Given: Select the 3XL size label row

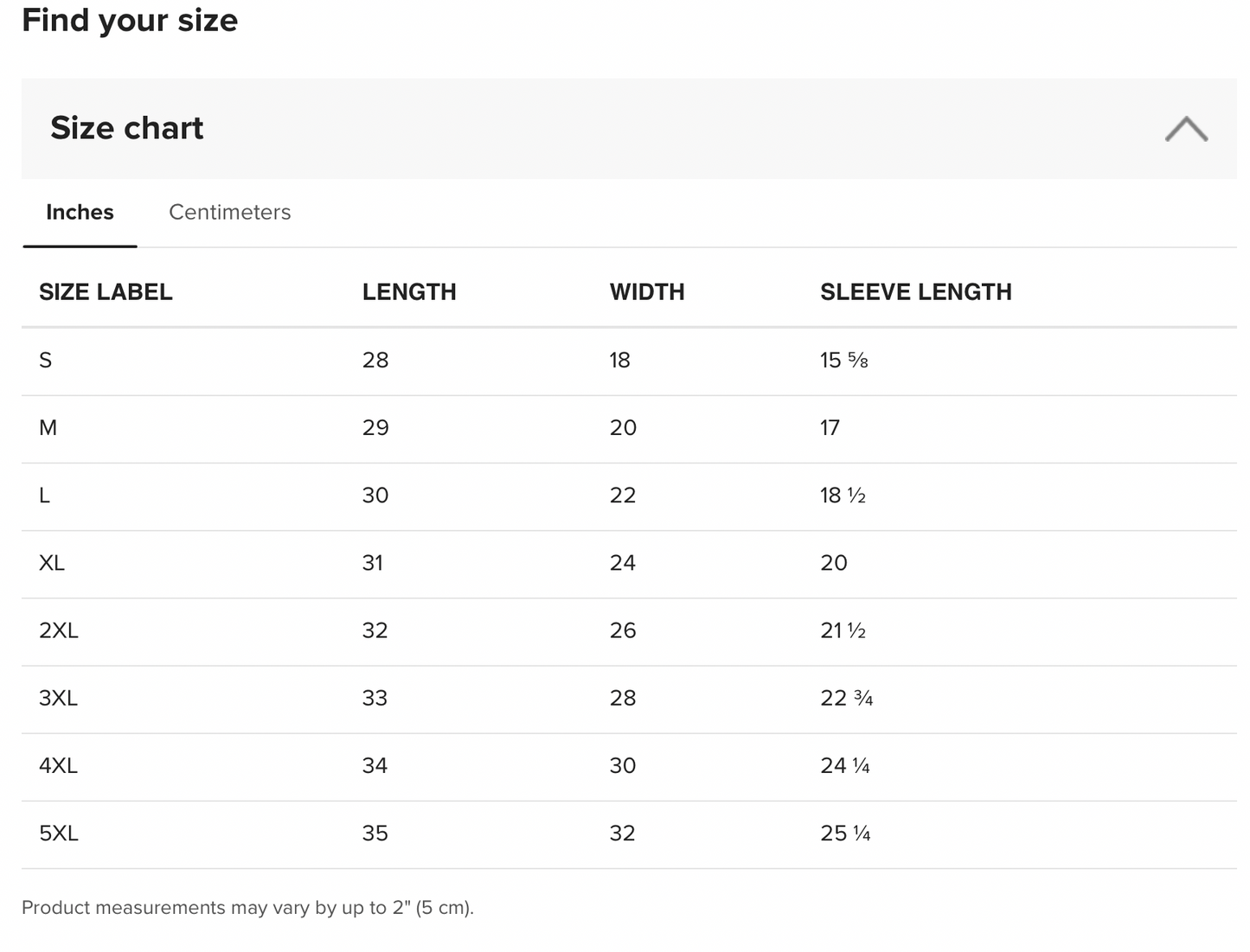Looking at the screenshot, I should click(x=59, y=698).
